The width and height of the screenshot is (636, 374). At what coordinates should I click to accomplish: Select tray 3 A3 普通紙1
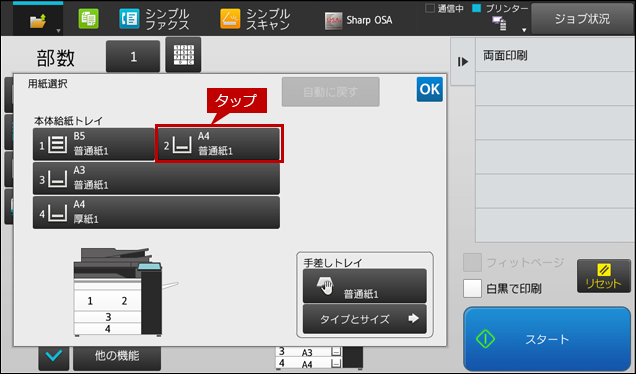(x=156, y=178)
